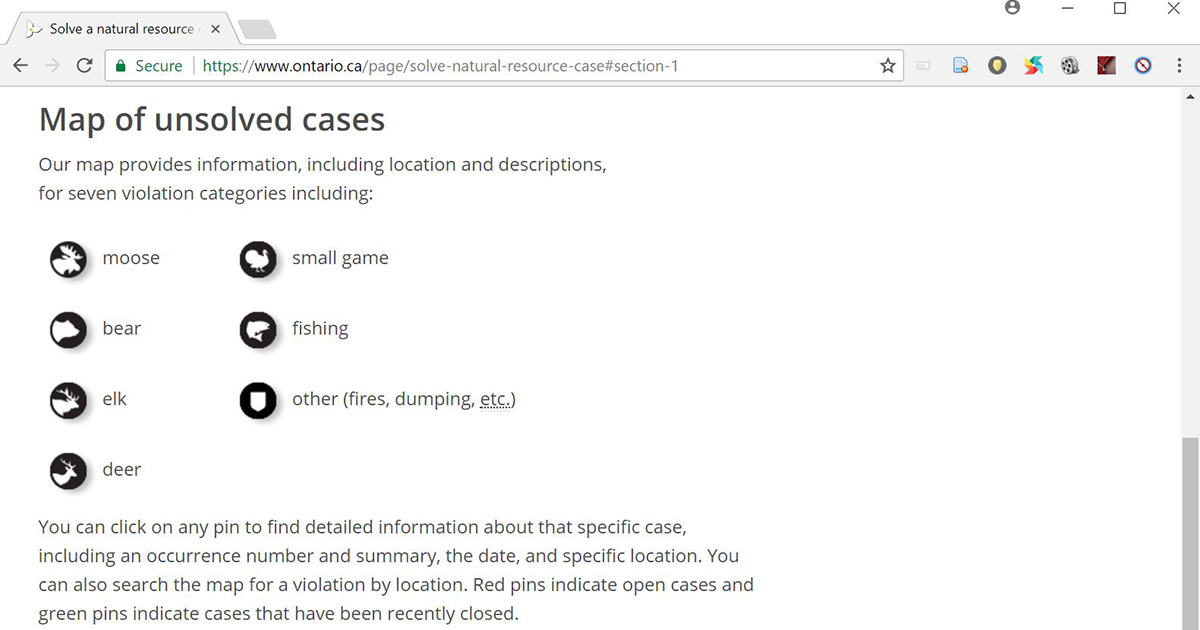The width and height of the screenshot is (1200, 630).
Task: Open the browser profile avatar
Action: coord(1012,7)
